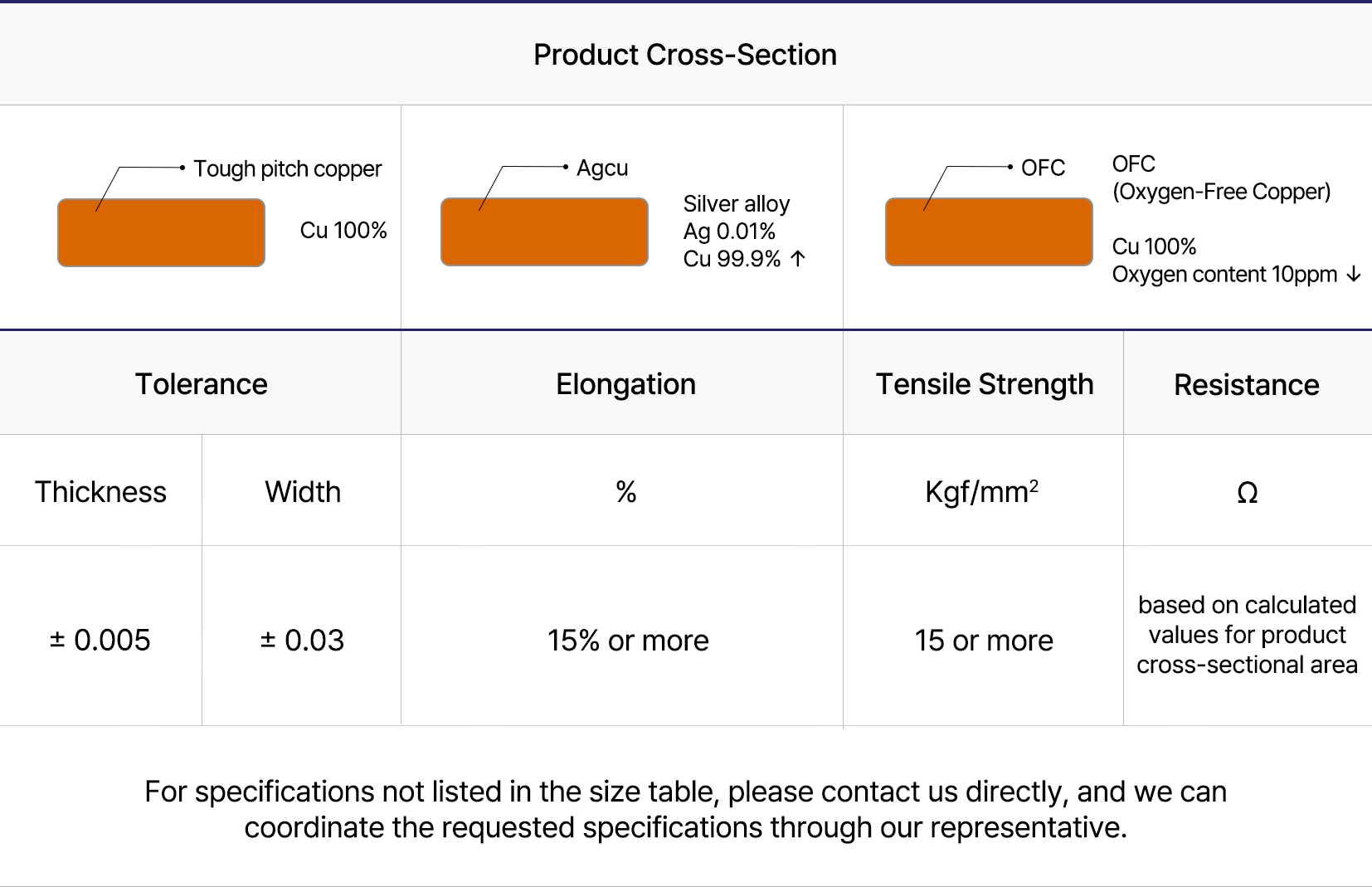
Task: Select the Width sub-header cell
Action: (302, 492)
